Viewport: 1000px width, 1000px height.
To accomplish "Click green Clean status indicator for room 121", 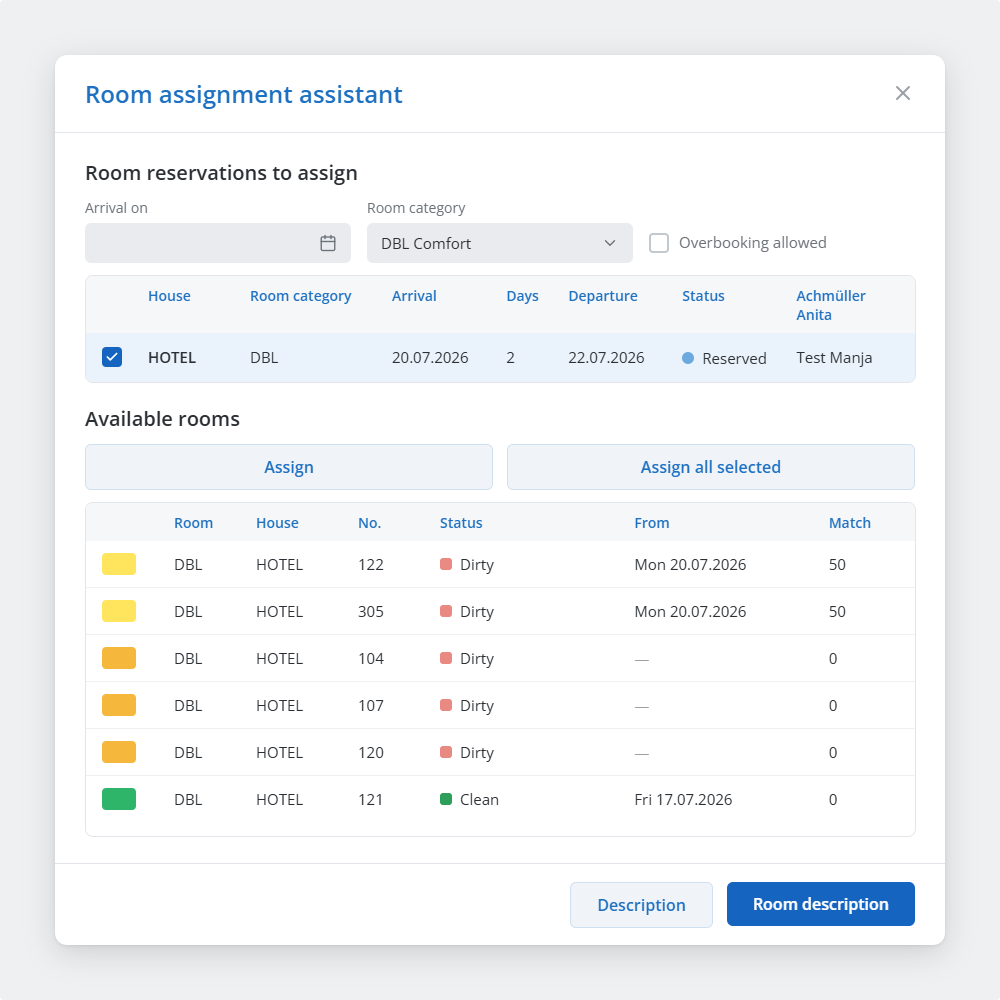I will point(446,799).
